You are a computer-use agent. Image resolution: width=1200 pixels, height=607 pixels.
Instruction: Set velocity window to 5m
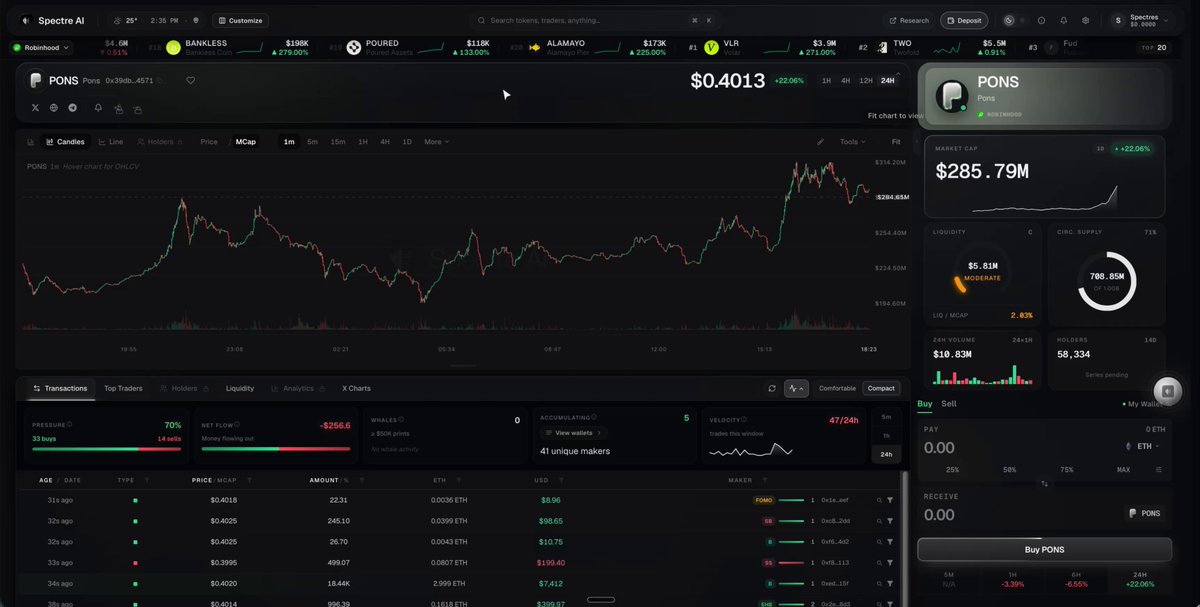coord(885,417)
